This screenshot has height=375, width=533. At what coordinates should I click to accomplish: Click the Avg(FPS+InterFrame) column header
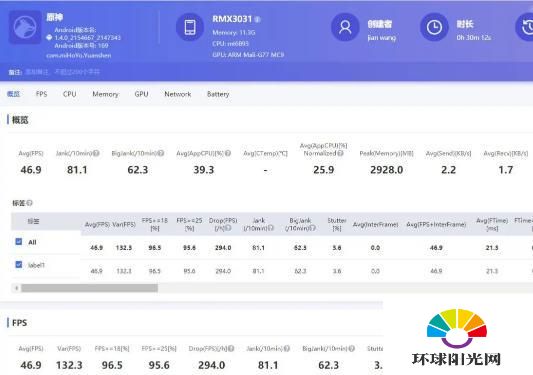(436, 224)
